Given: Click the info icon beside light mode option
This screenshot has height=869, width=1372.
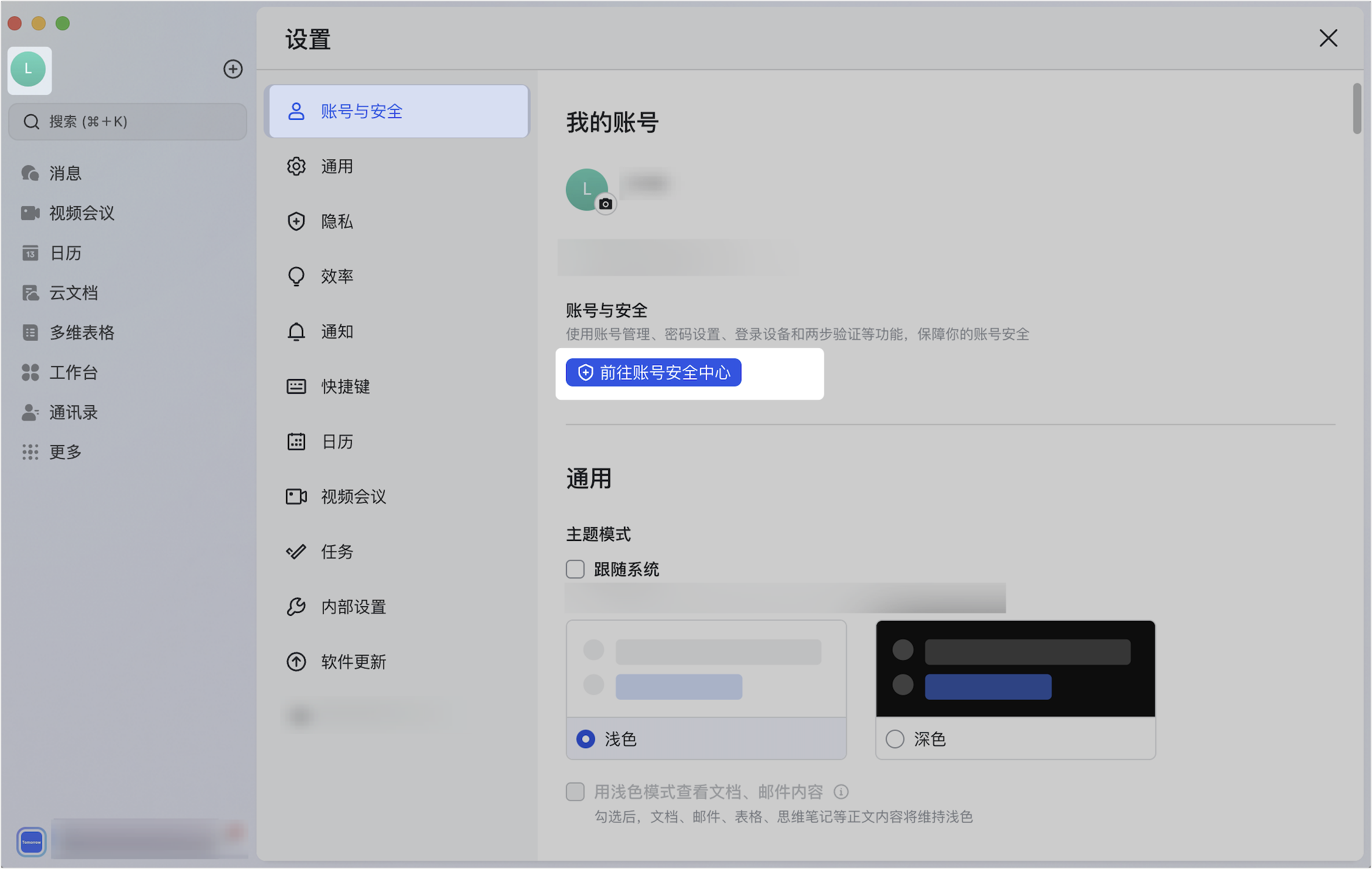Looking at the screenshot, I should tap(842, 792).
